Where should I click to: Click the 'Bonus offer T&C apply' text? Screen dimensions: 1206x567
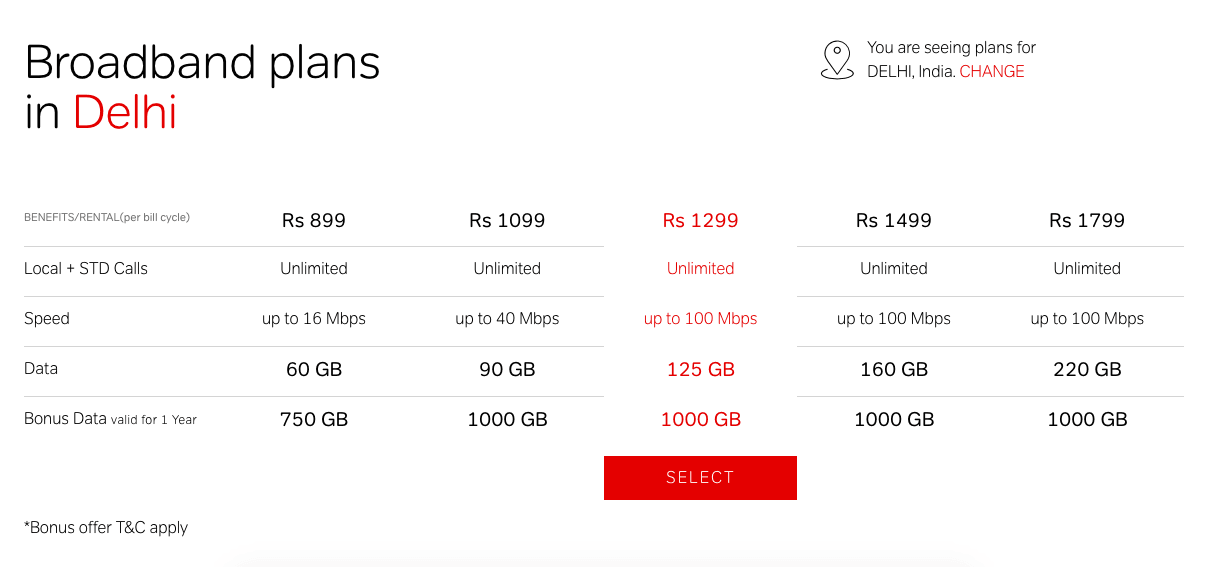click(106, 527)
